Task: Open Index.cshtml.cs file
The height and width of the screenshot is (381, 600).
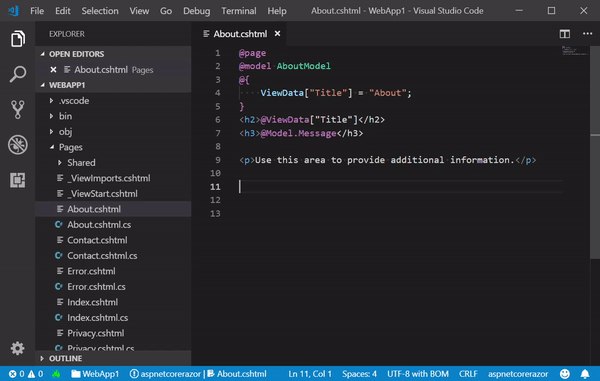Action: tap(114, 318)
